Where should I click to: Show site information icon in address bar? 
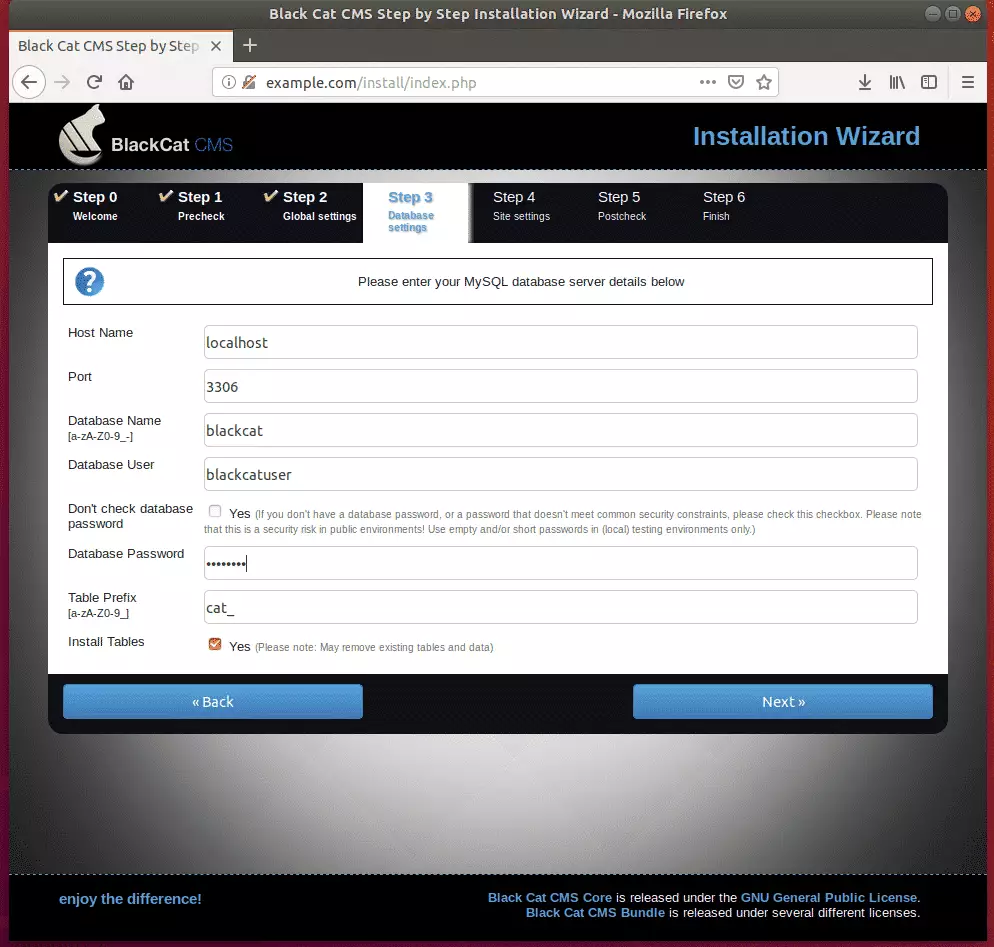pos(229,82)
